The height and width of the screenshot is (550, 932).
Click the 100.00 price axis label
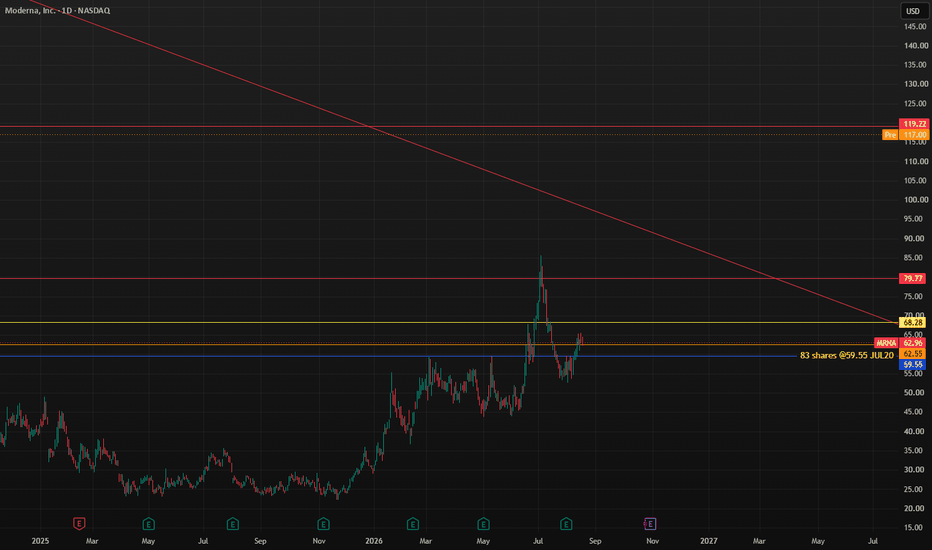pos(915,200)
